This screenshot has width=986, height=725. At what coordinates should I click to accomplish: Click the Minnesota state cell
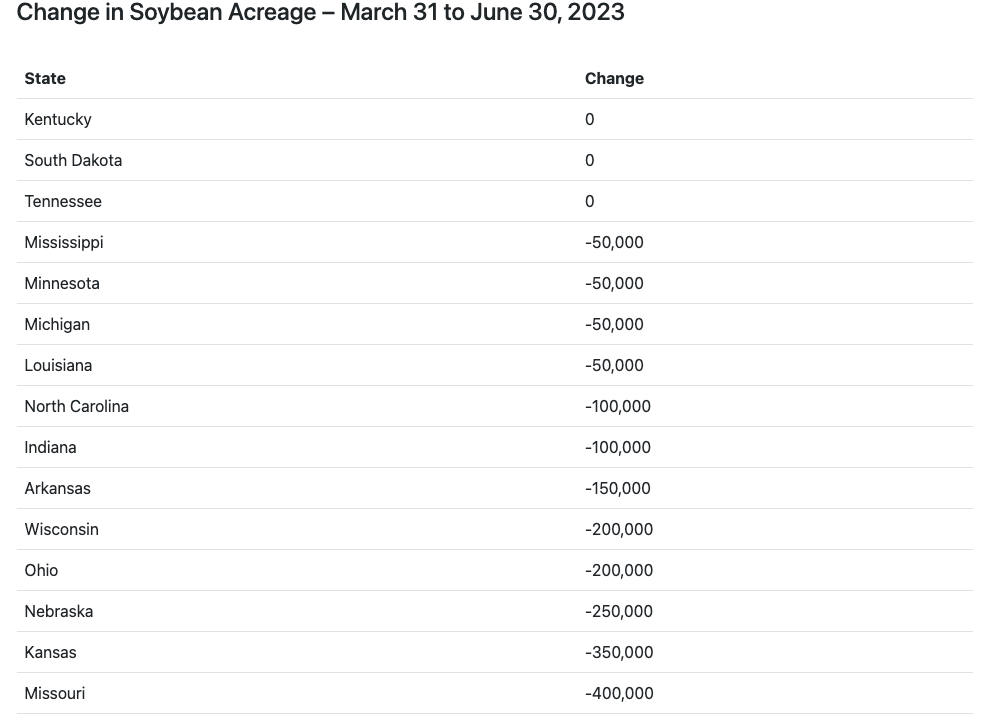coord(62,283)
